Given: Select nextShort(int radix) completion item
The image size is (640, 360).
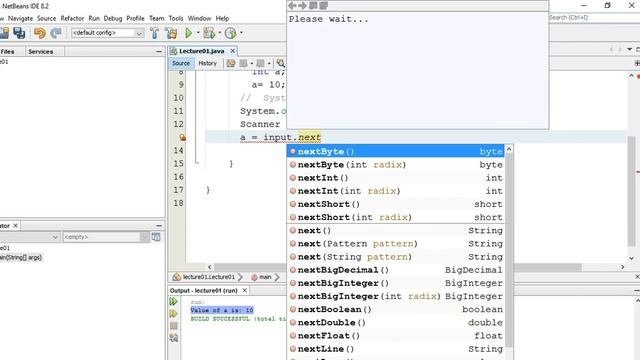Looking at the screenshot, I should (x=396, y=217).
